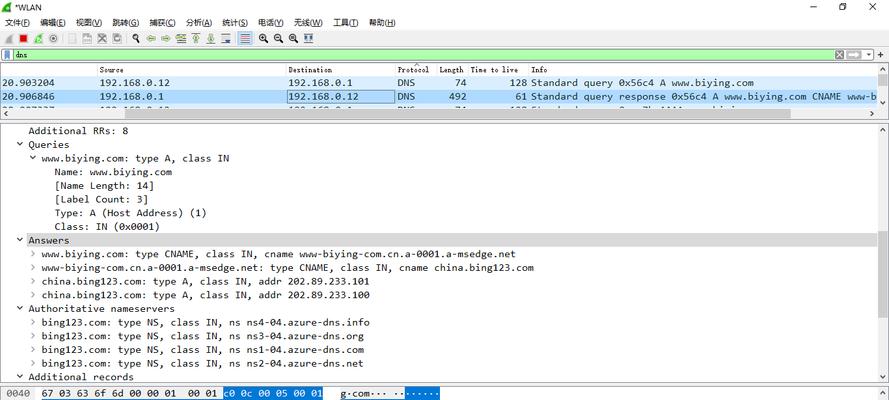The image size is (889, 400).
Task: Jump to the first packet icon
Action: 196,39
